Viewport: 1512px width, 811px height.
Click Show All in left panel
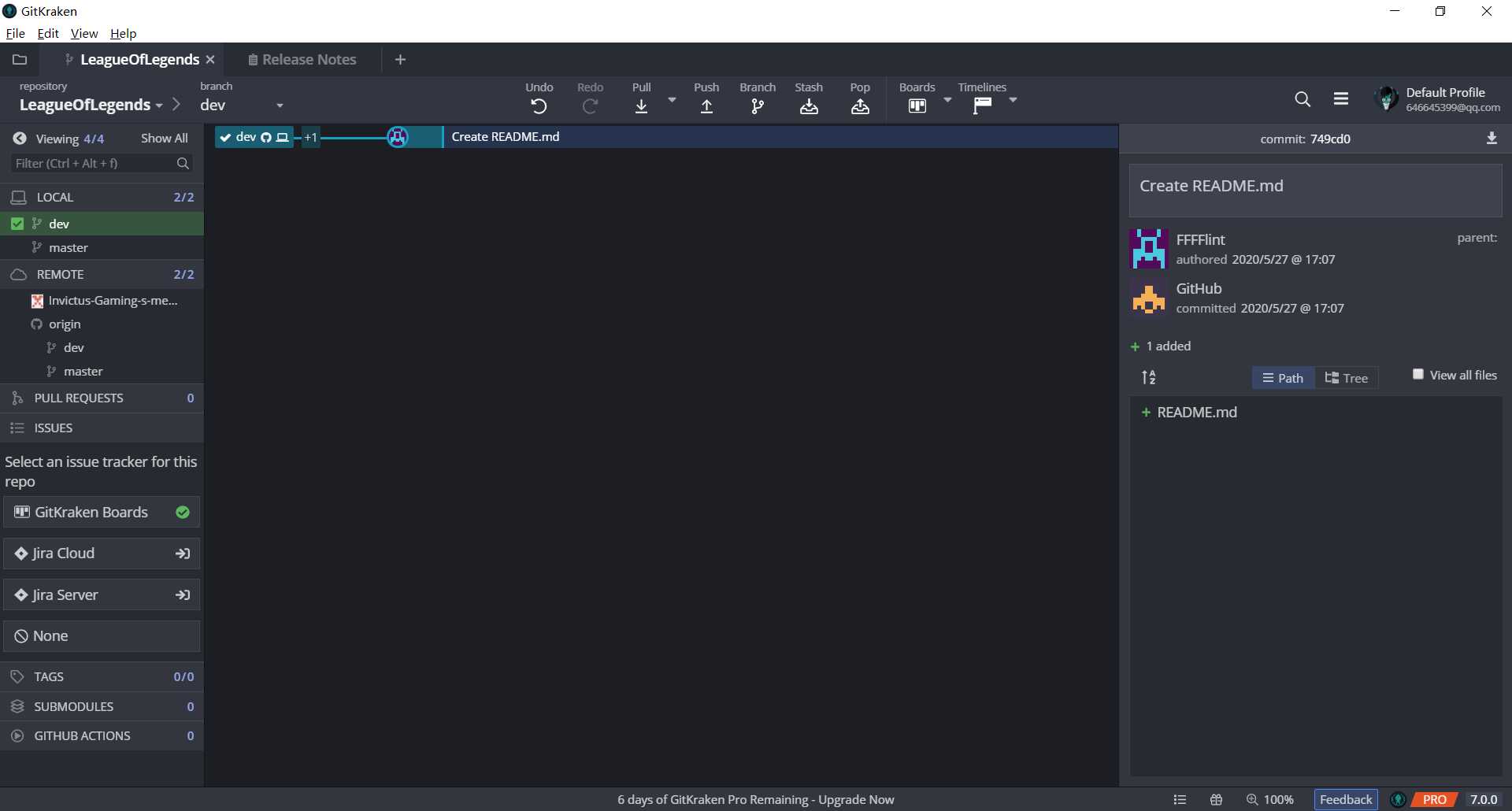point(164,139)
